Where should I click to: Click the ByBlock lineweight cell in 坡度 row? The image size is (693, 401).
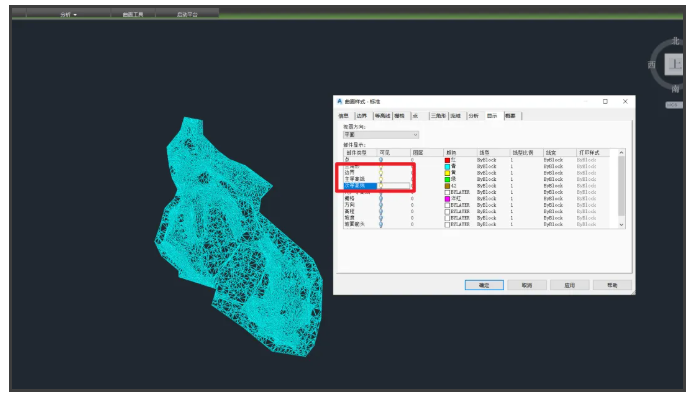[x=553, y=218]
